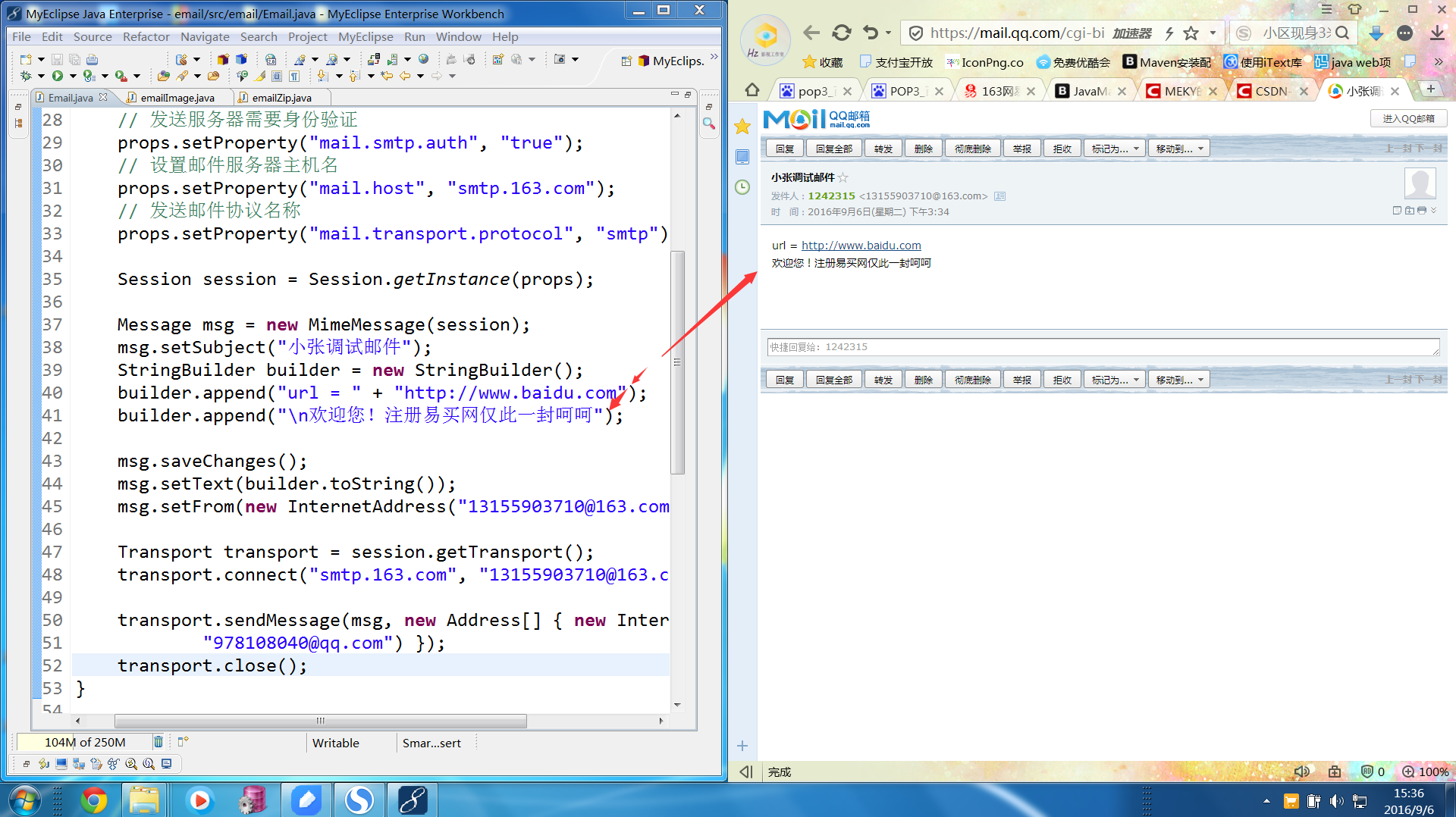The image size is (1456, 817).
Task: Open the browser download manager icon
Action: [1437, 33]
